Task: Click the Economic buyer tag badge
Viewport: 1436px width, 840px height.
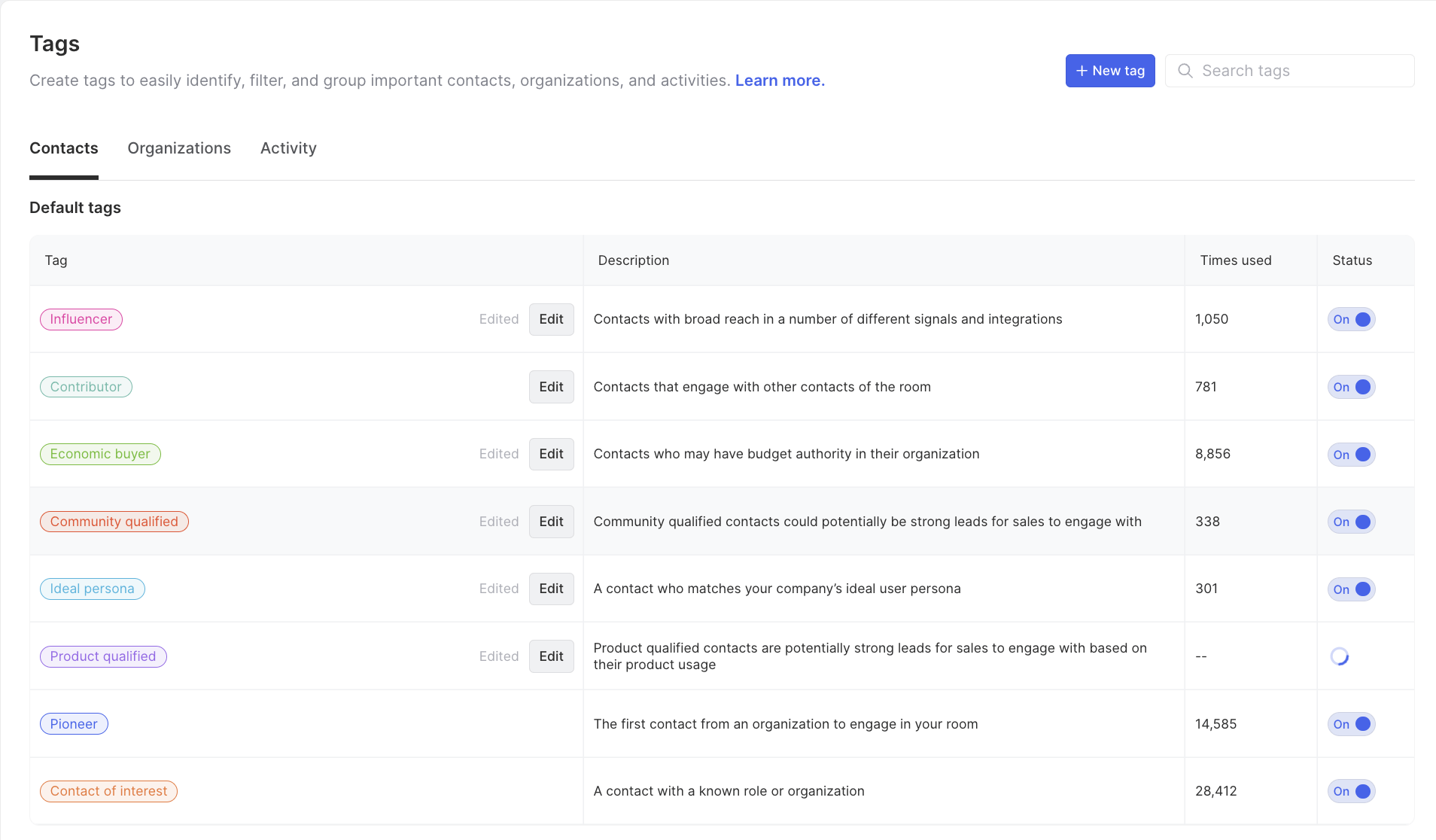Action: click(100, 454)
